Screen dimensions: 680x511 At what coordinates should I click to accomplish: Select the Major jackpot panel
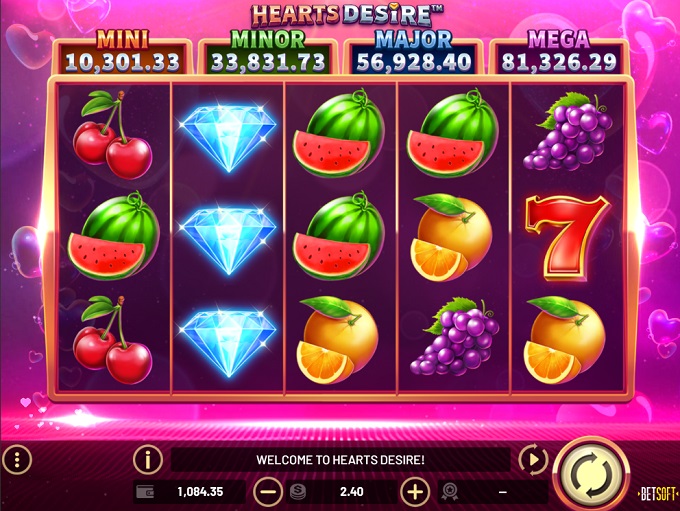pyautogui.click(x=414, y=53)
